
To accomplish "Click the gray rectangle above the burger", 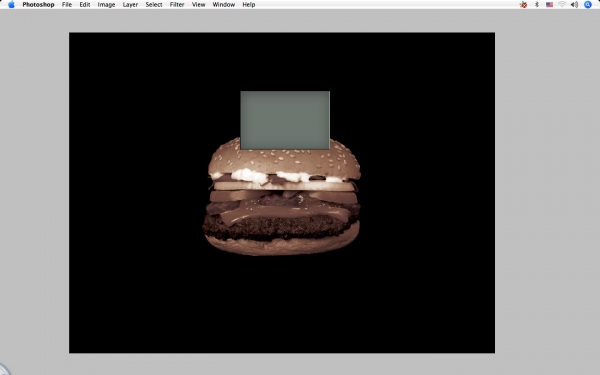I will tap(285, 120).
